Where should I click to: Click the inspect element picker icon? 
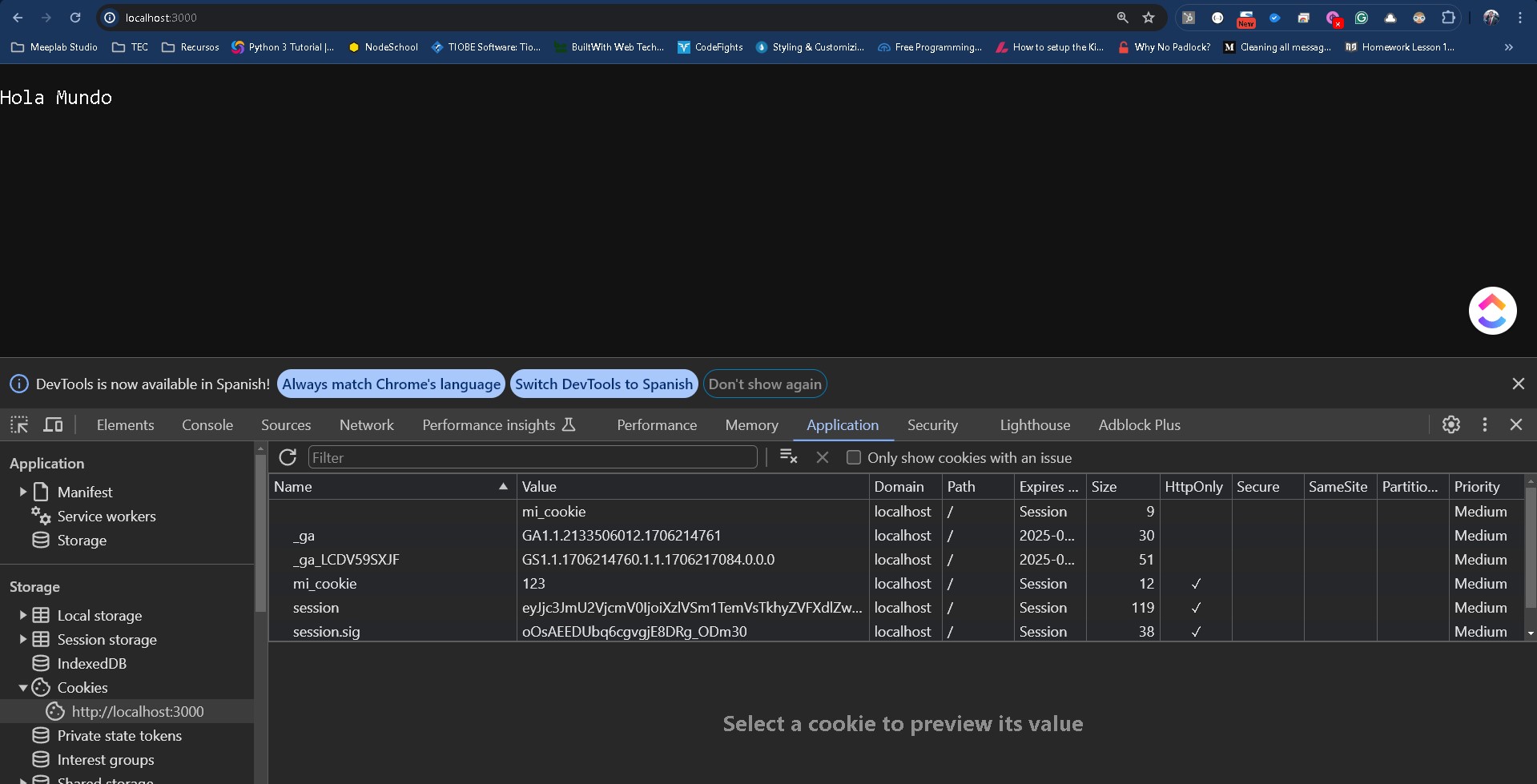(19, 424)
